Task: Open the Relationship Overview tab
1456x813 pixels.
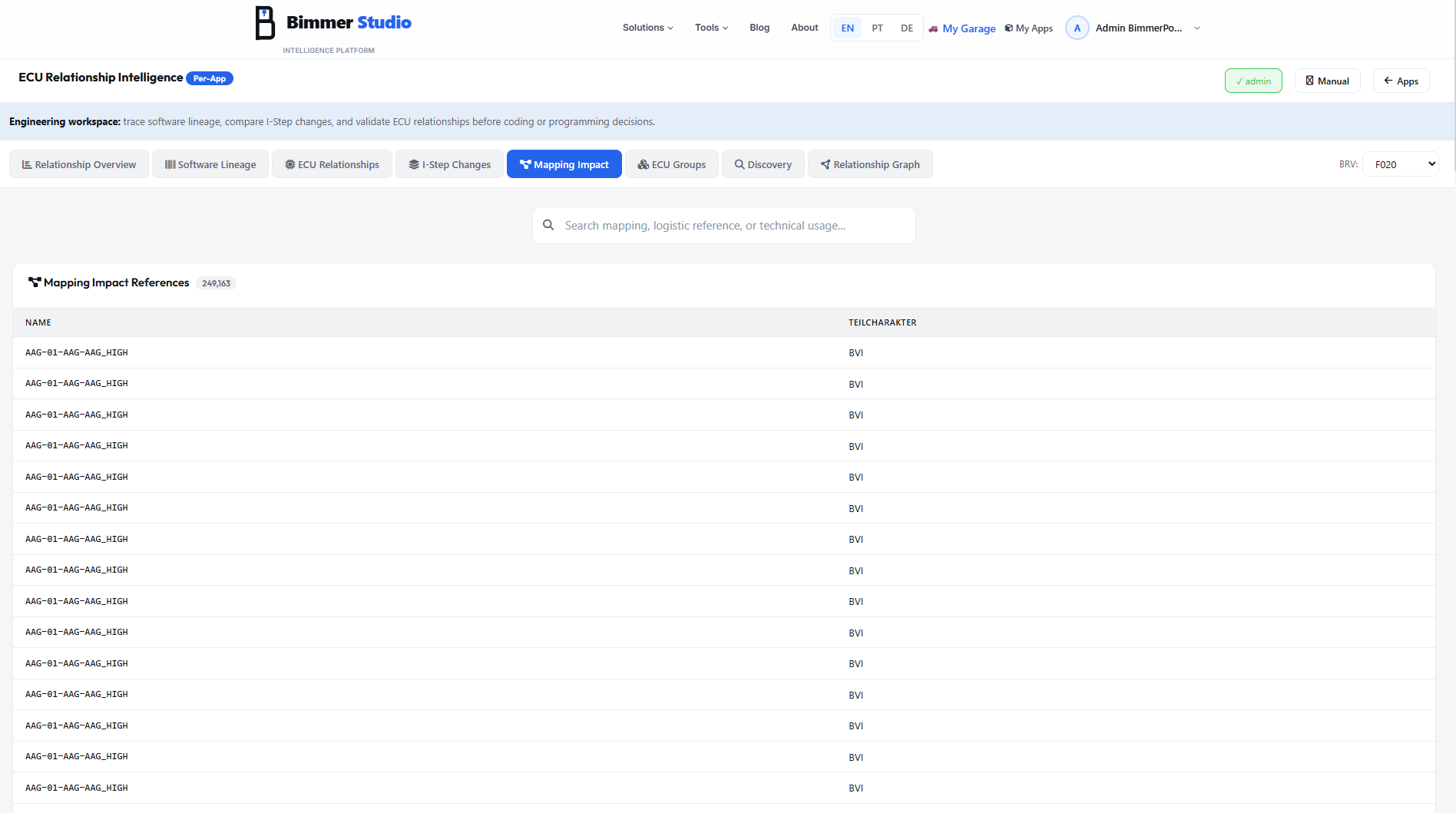Action: pos(79,164)
